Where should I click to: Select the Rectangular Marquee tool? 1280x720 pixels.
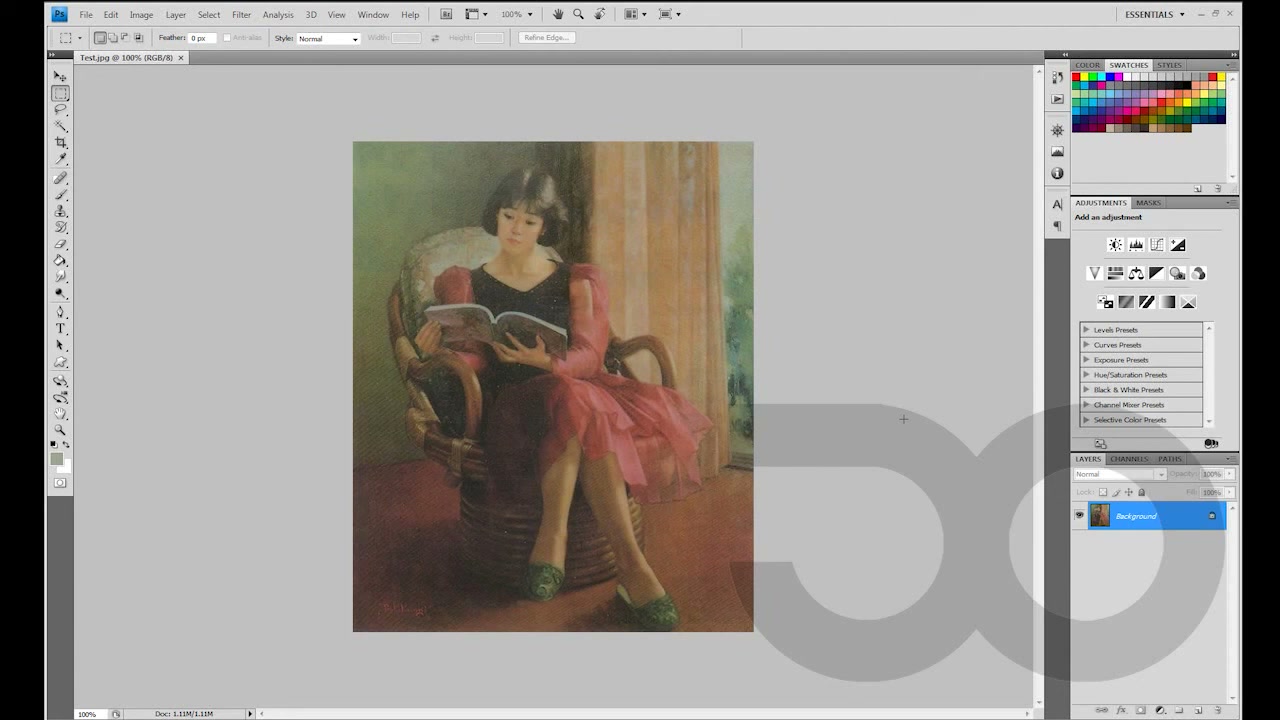(x=60, y=93)
